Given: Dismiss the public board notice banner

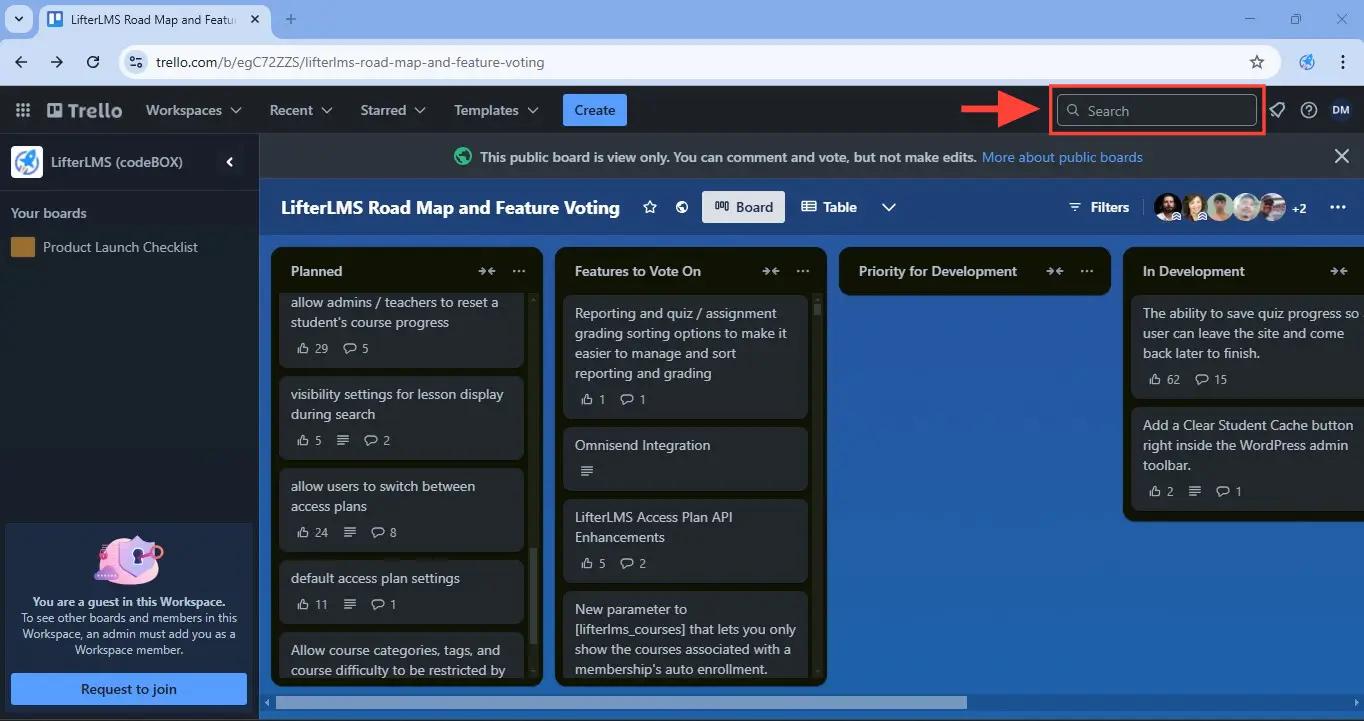Looking at the screenshot, I should click(x=1342, y=156).
